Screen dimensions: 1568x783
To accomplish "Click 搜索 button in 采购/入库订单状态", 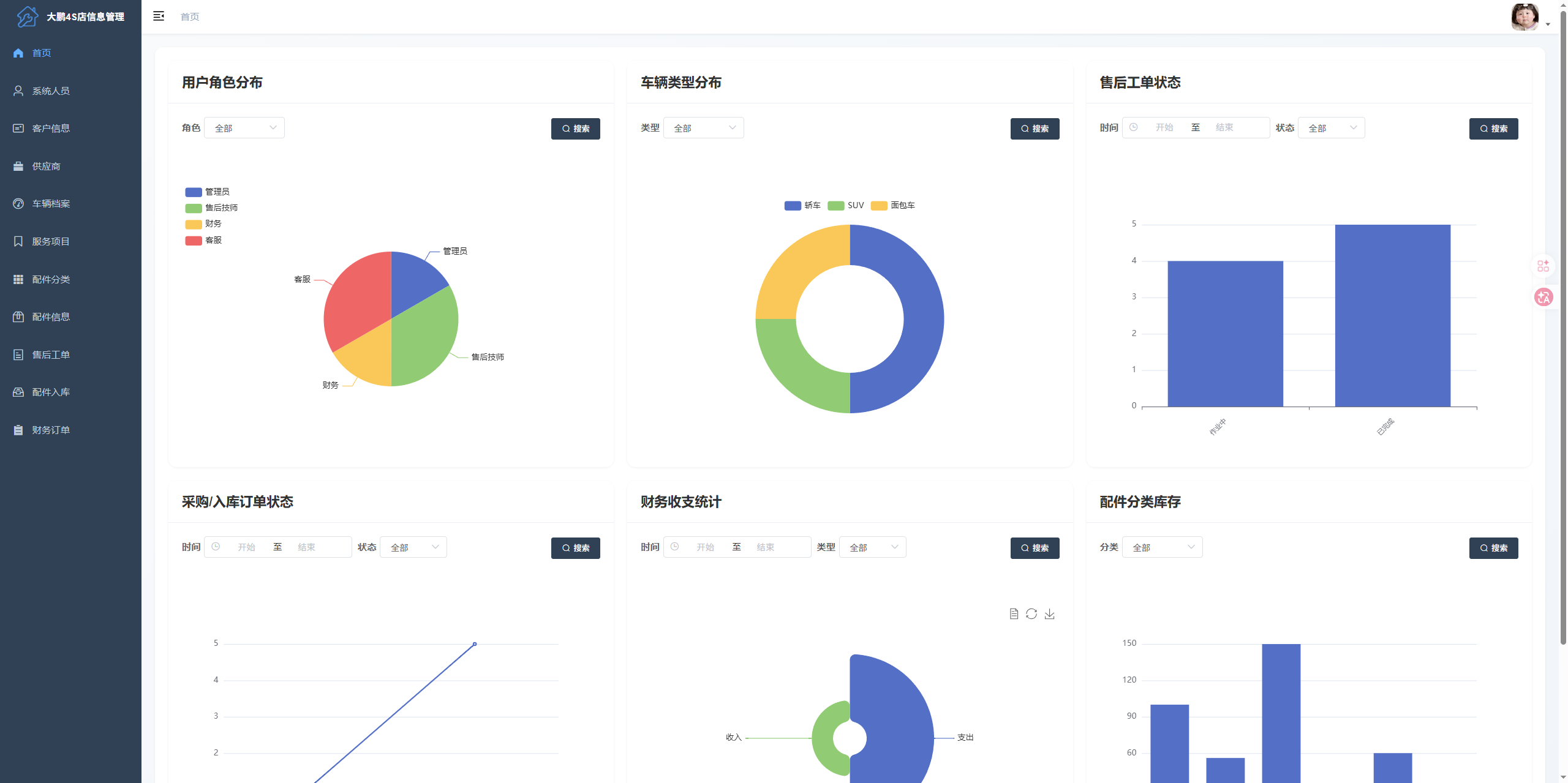I will tap(575, 548).
